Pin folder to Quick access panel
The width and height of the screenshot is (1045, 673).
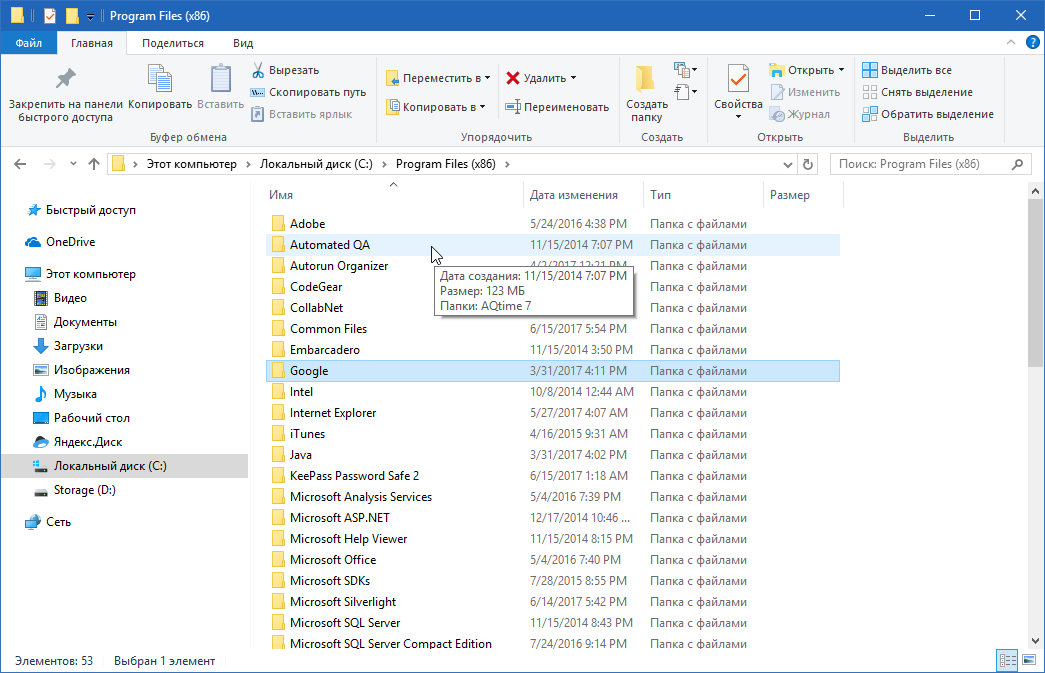pos(65,95)
